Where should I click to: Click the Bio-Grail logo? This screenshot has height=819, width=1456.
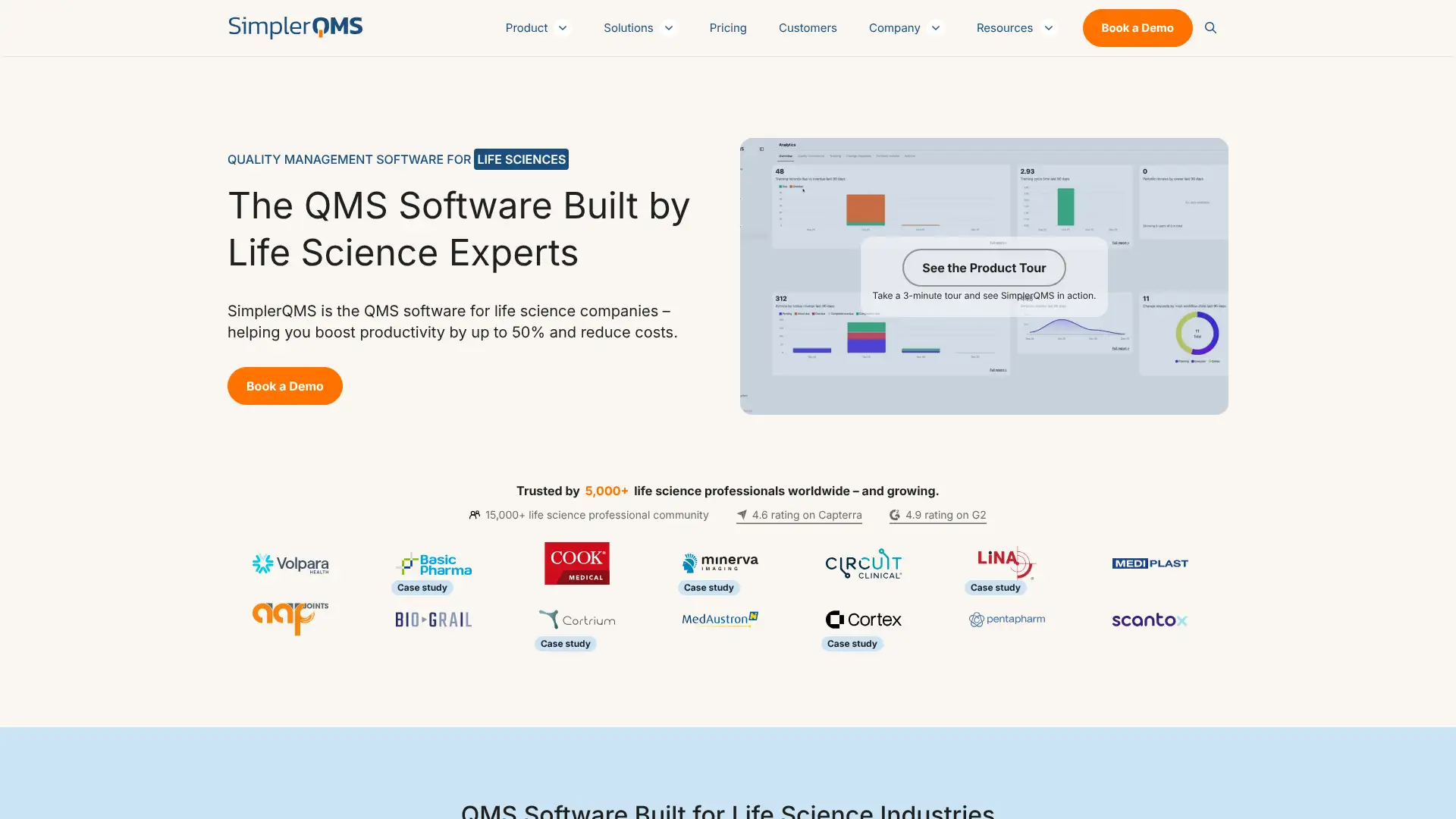434,620
